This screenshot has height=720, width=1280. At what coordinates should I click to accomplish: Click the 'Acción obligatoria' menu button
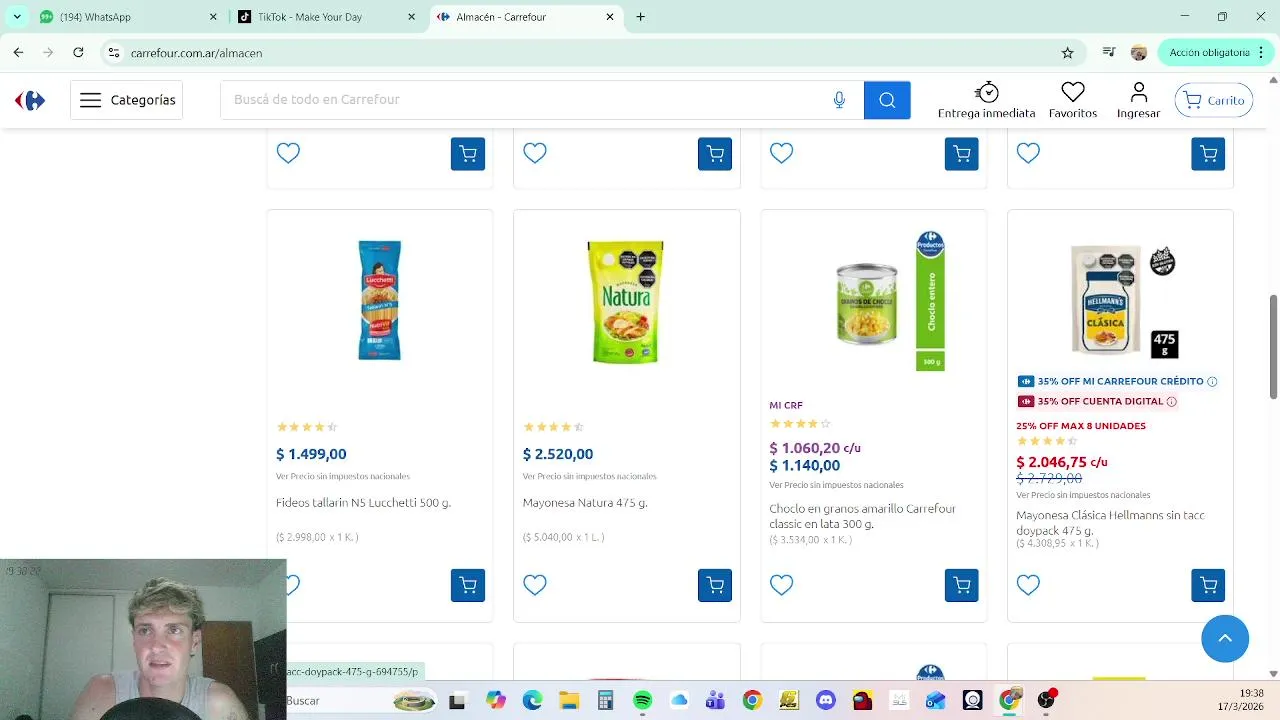[1214, 53]
